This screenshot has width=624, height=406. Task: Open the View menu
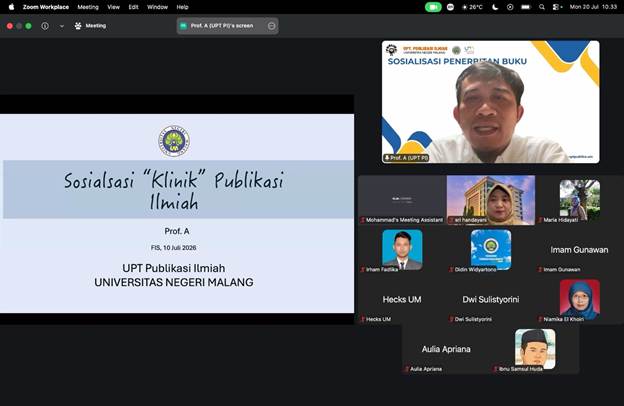click(x=113, y=7)
